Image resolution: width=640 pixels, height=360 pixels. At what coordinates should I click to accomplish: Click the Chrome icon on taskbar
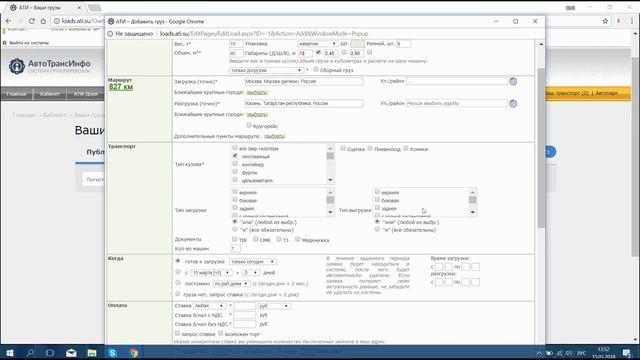(x=133, y=353)
